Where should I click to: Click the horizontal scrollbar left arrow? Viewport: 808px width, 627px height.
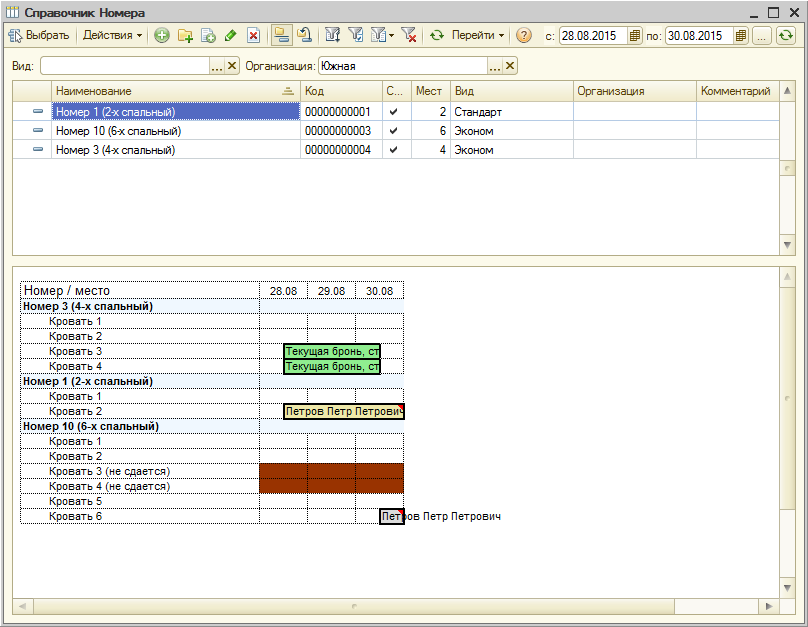[23, 606]
